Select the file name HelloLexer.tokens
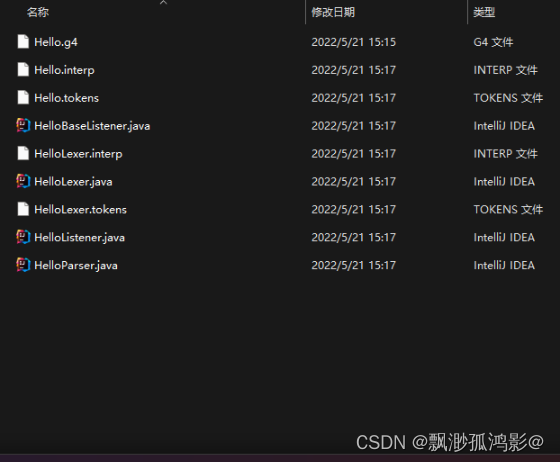The width and height of the screenshot is (560, 462). (x=80, y=210)
